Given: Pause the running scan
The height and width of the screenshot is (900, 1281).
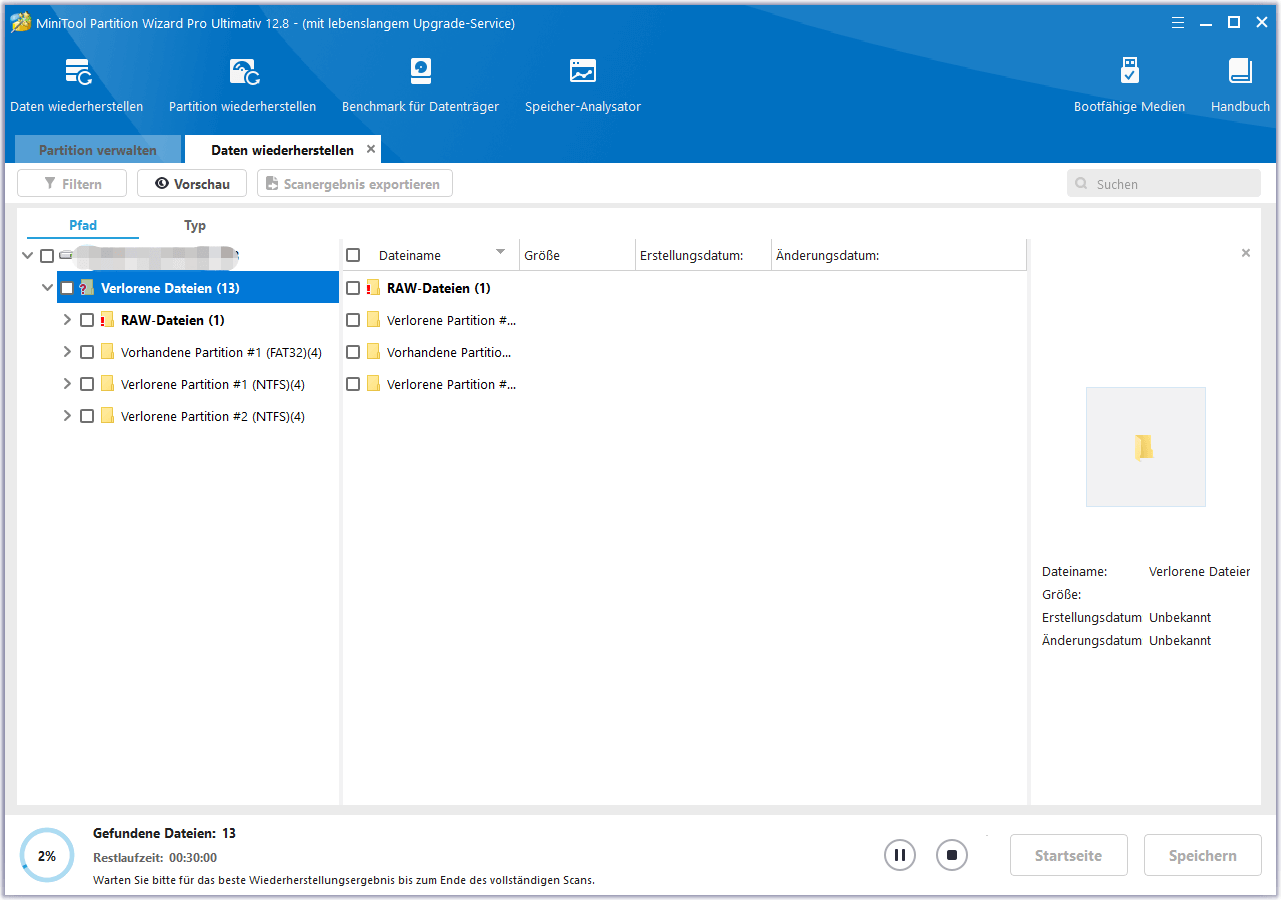Looking at the screenshot, I should point(900,856).
